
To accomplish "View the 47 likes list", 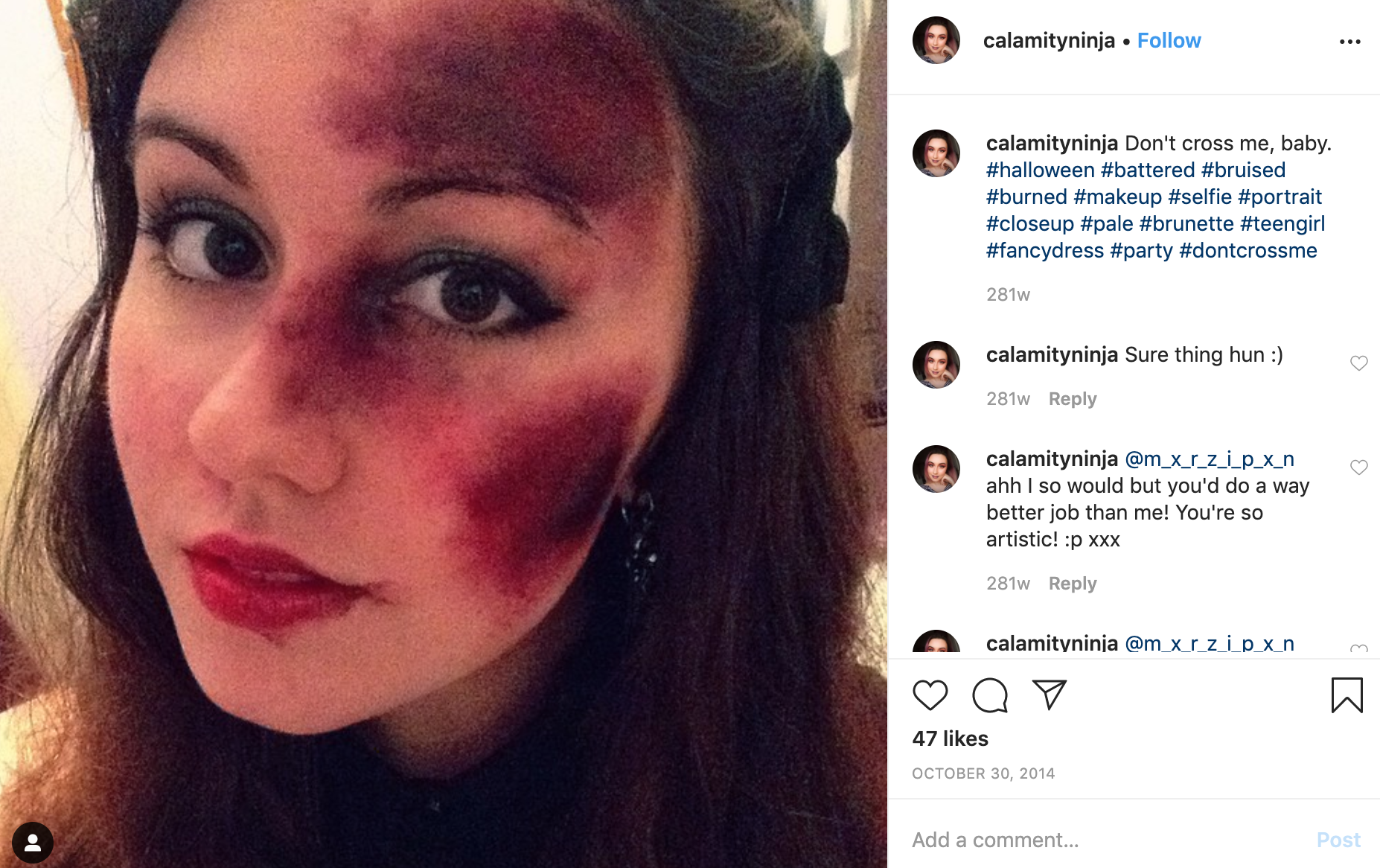I will (951, 738).
